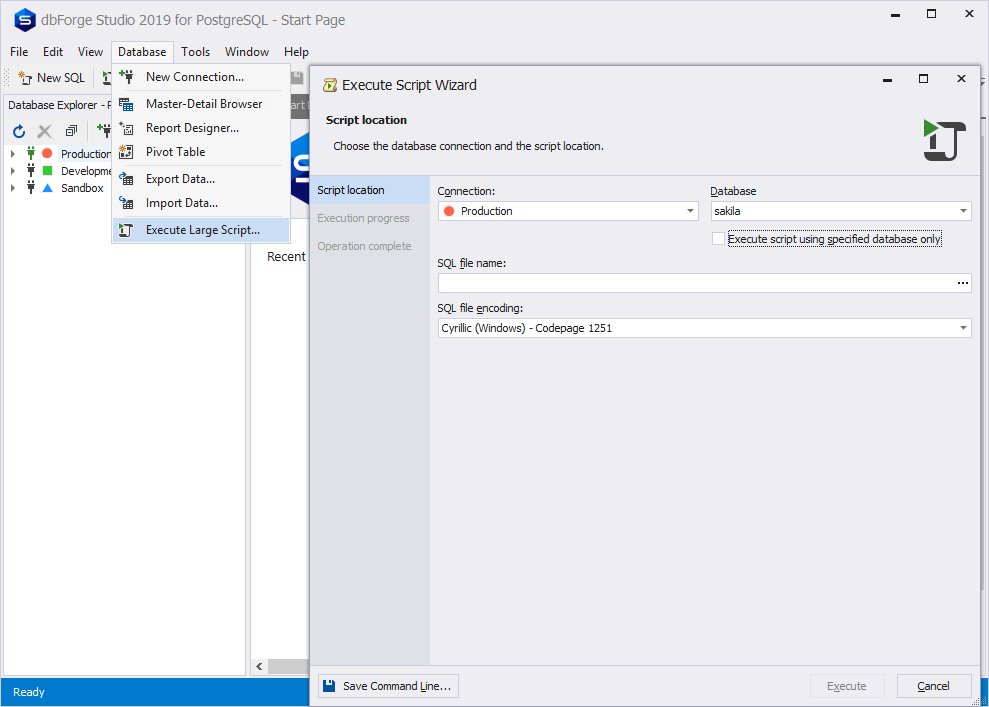Open the Database dropdown showing sakila
989x707 pixels.
pyautogui.click(x=963, y=211)
